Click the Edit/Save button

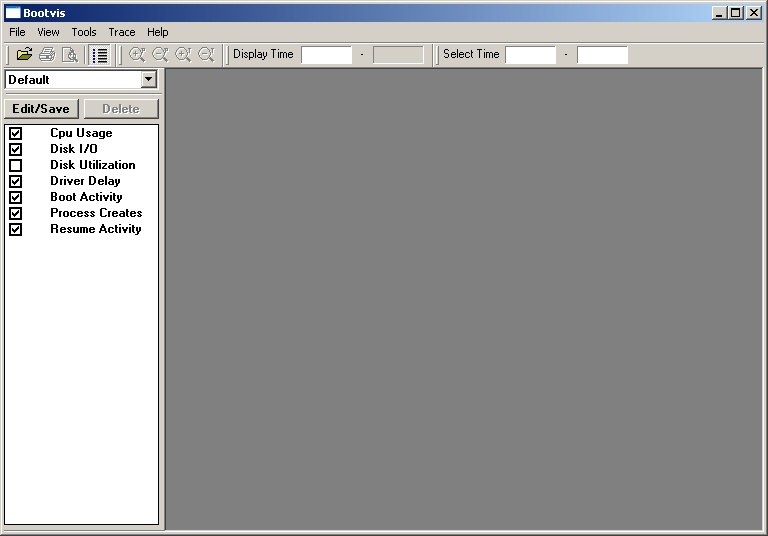pos(41,109)
